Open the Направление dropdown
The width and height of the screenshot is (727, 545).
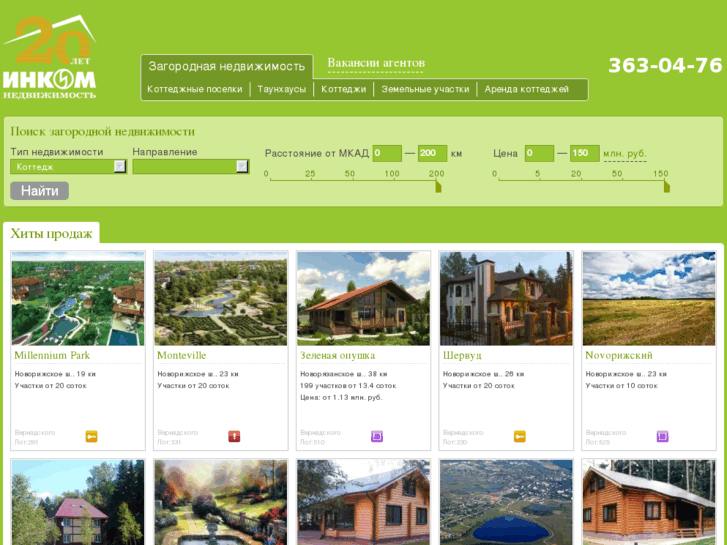(x=191, y=167)
